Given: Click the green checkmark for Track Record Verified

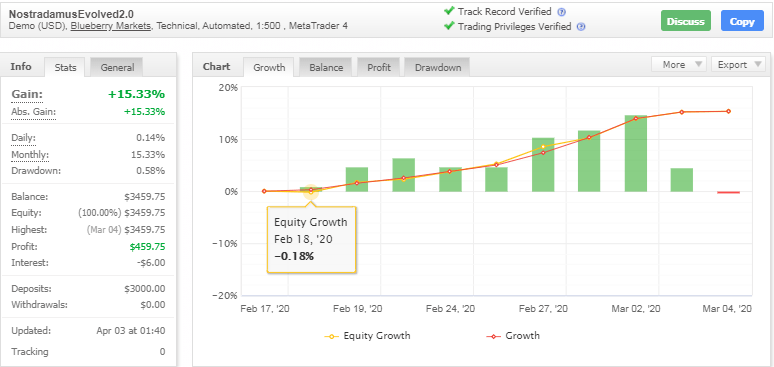Looking at the screenshot, I should tap(449, 11).
